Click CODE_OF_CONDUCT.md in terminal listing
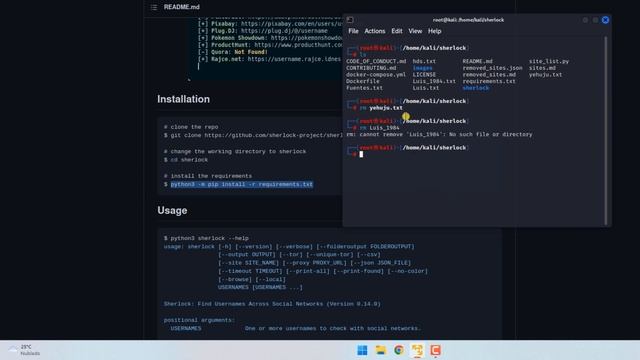 (376, 61)
